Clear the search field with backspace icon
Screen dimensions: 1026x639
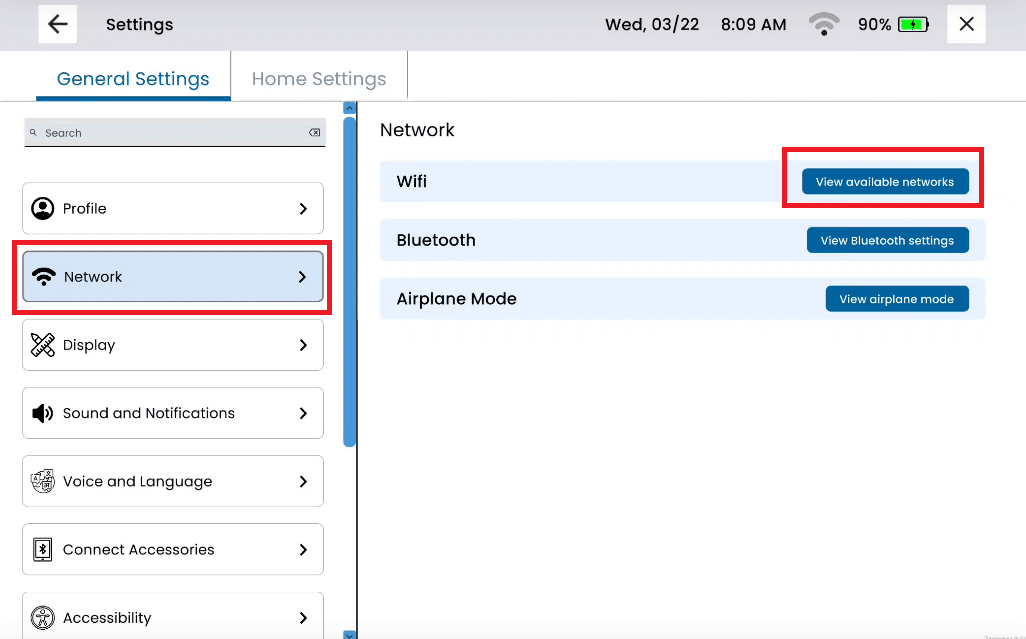coord(314,133)
